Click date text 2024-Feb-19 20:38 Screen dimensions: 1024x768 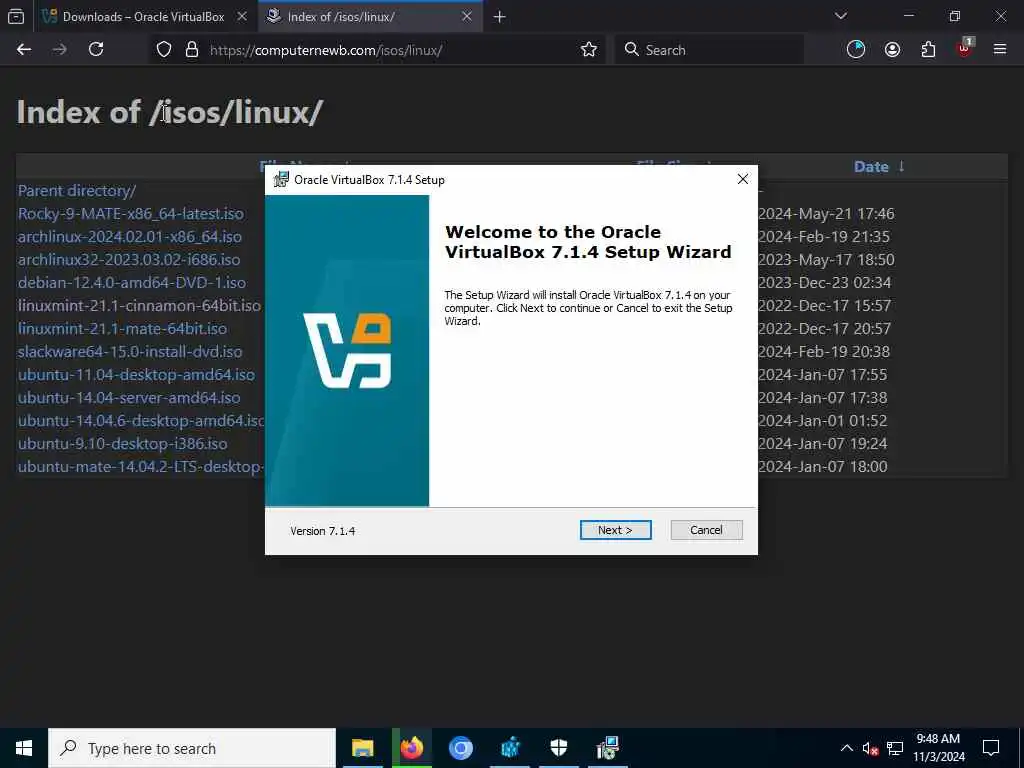tap(824, 351)
